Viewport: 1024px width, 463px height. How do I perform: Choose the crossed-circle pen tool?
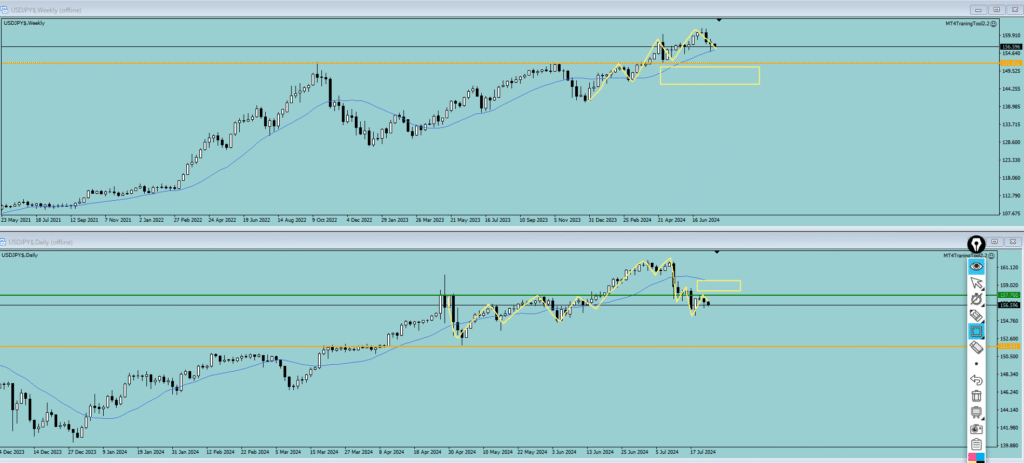[977, 299]
